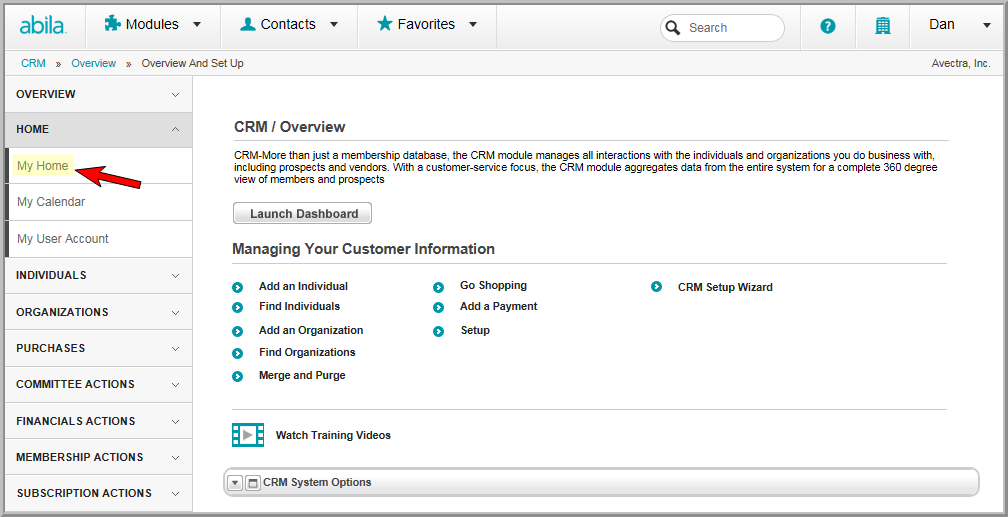1008x517 pixels.
Task: Open the Dan user dropdown
Action: [959, 25]
